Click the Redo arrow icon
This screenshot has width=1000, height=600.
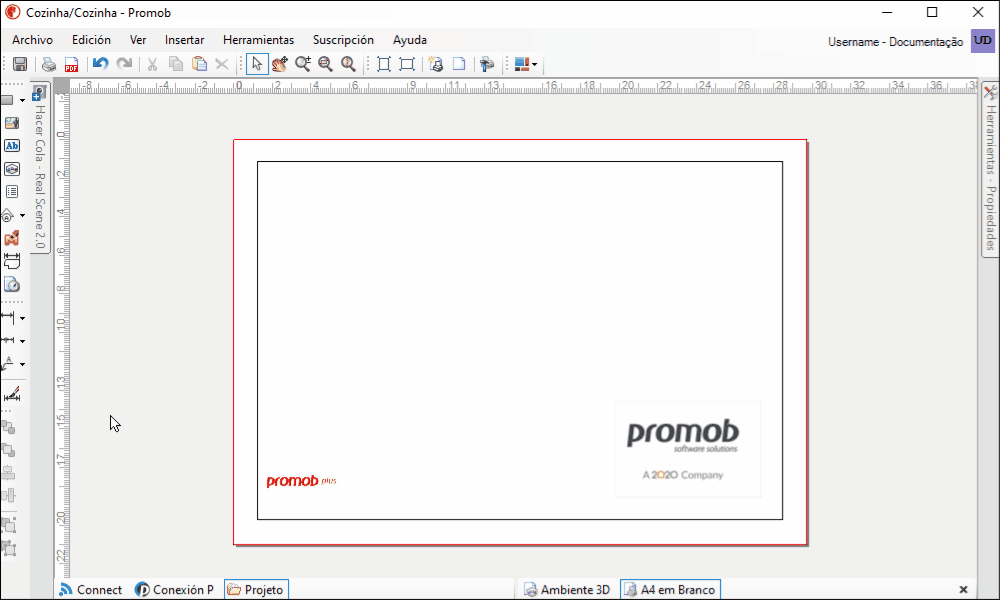(x=124, y=64)
